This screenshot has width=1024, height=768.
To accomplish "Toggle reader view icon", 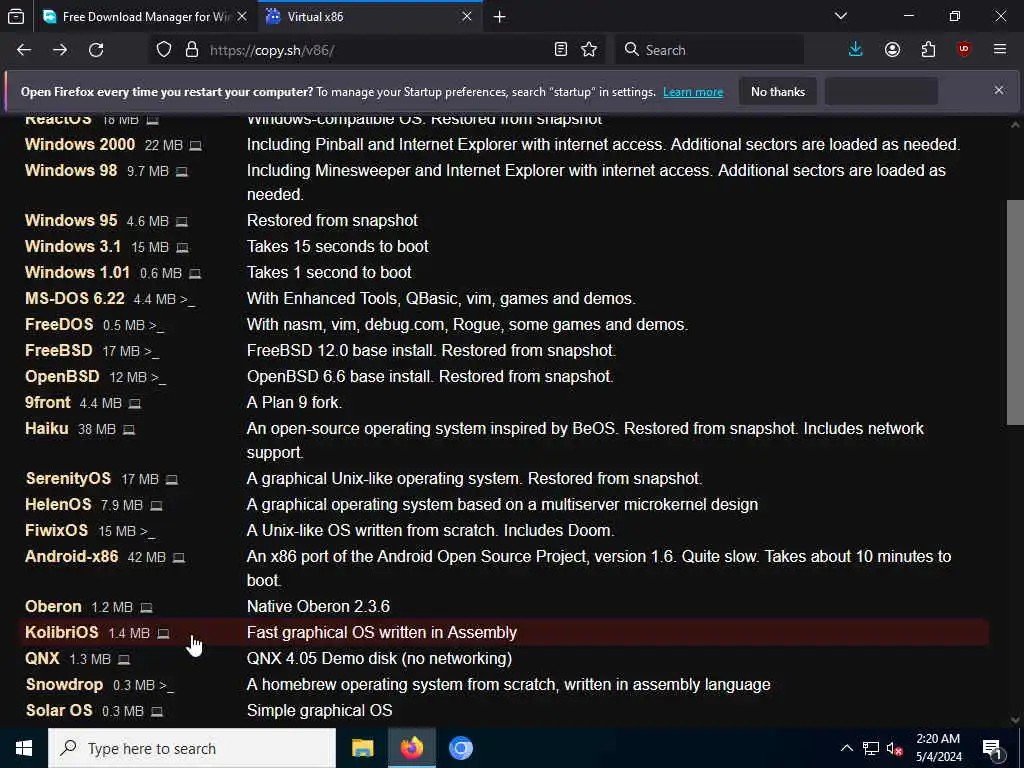I will 560,50.
